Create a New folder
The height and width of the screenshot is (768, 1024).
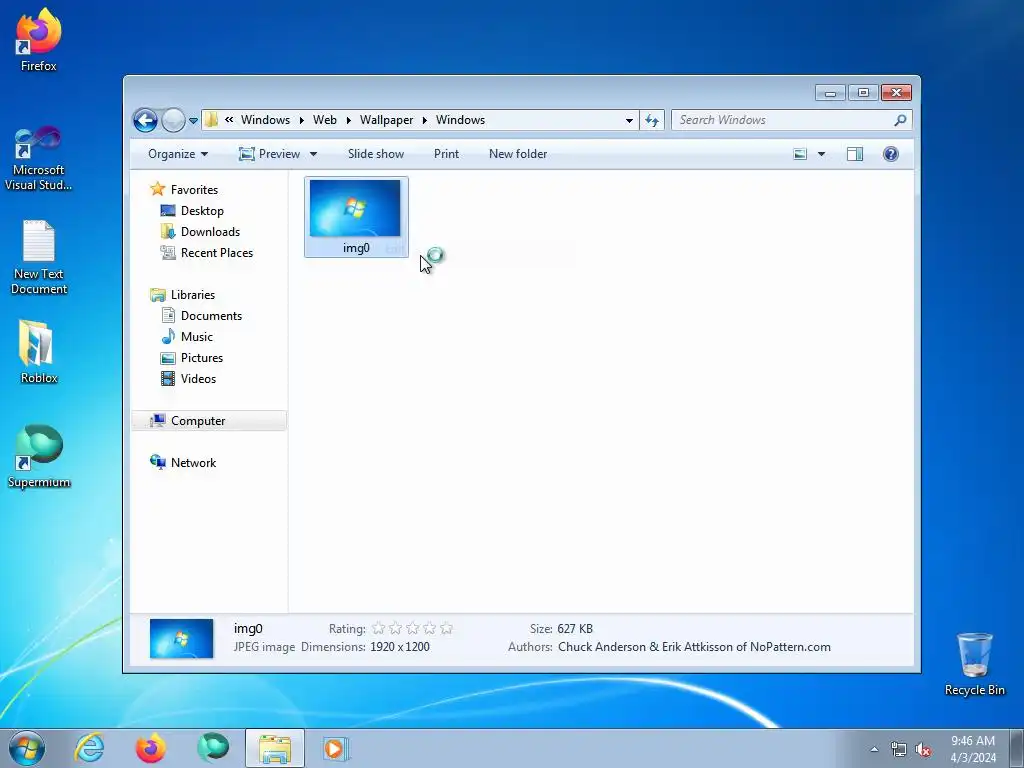point(518,154)
